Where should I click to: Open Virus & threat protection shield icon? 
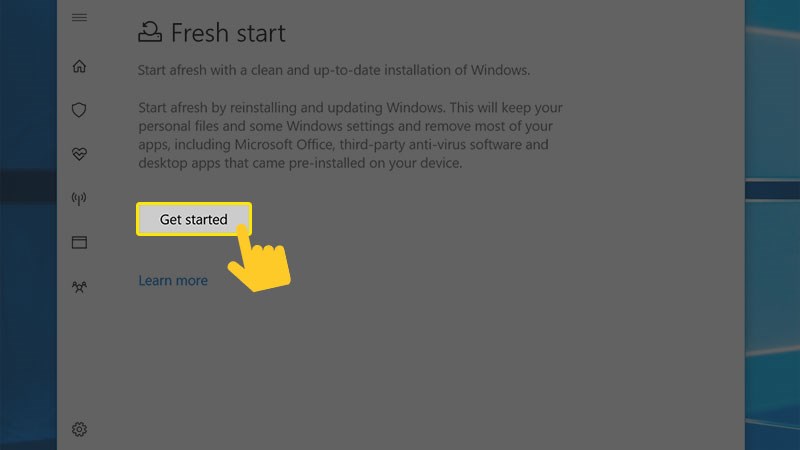(80, 110)
